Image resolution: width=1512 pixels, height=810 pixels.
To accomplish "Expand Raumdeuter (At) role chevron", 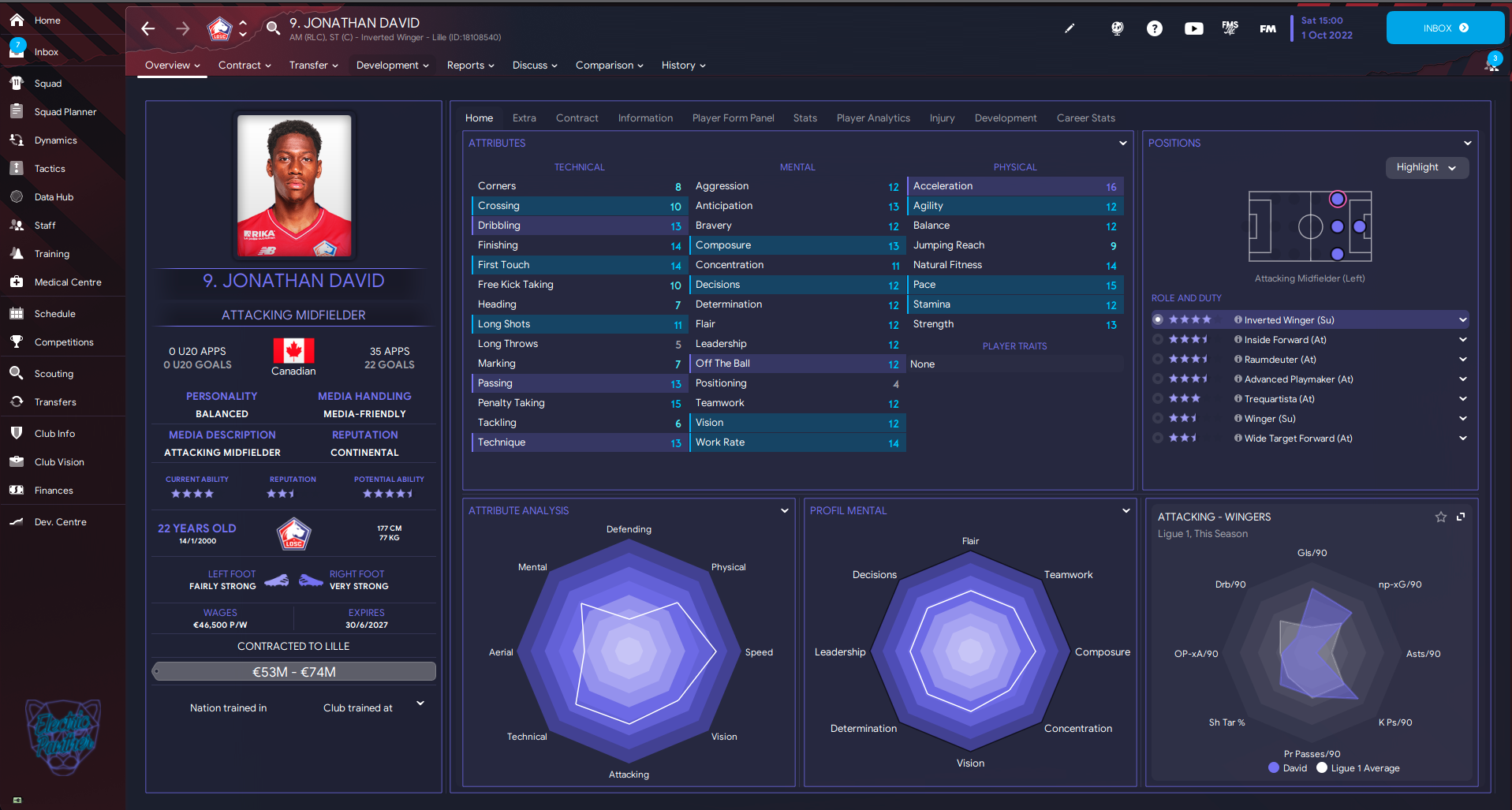I will [x=1462, y=359].
